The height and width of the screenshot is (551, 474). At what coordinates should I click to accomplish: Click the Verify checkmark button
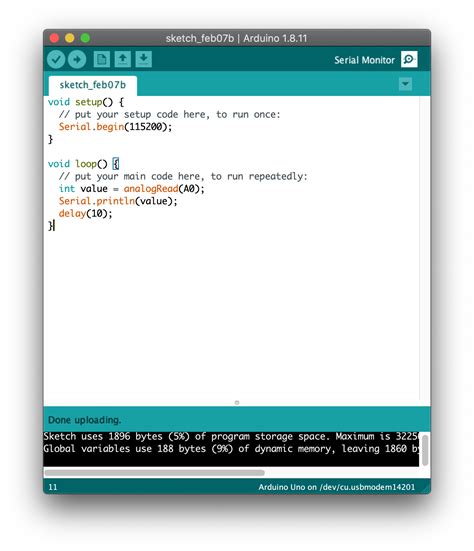(56, 59)
